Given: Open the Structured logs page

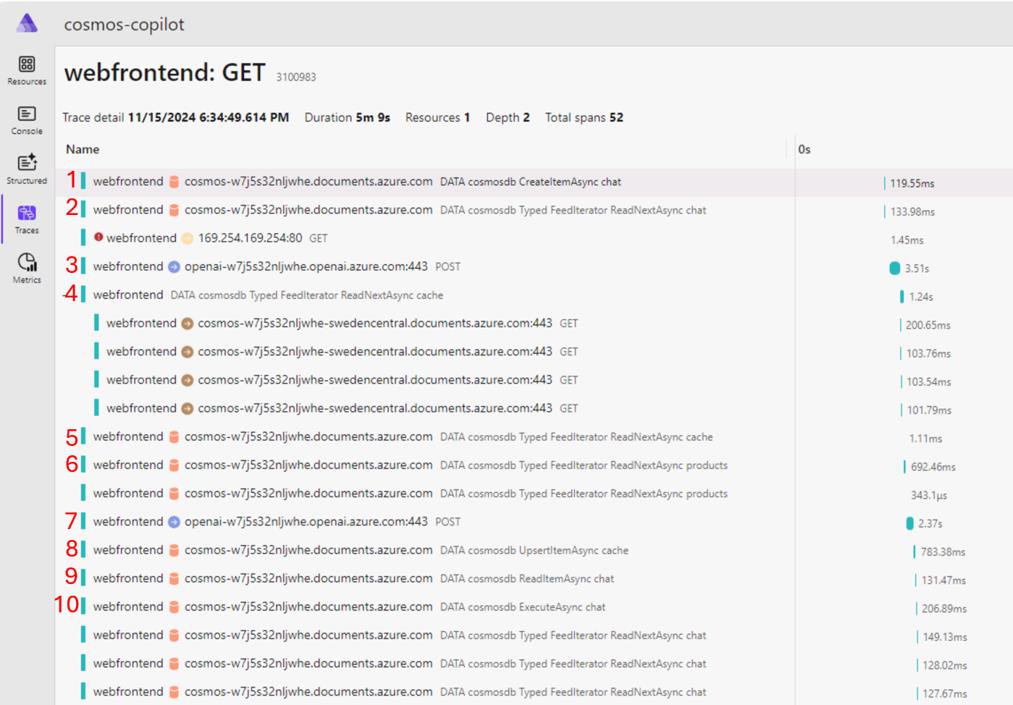Looking at the screenshot, I should pos(27,169).
